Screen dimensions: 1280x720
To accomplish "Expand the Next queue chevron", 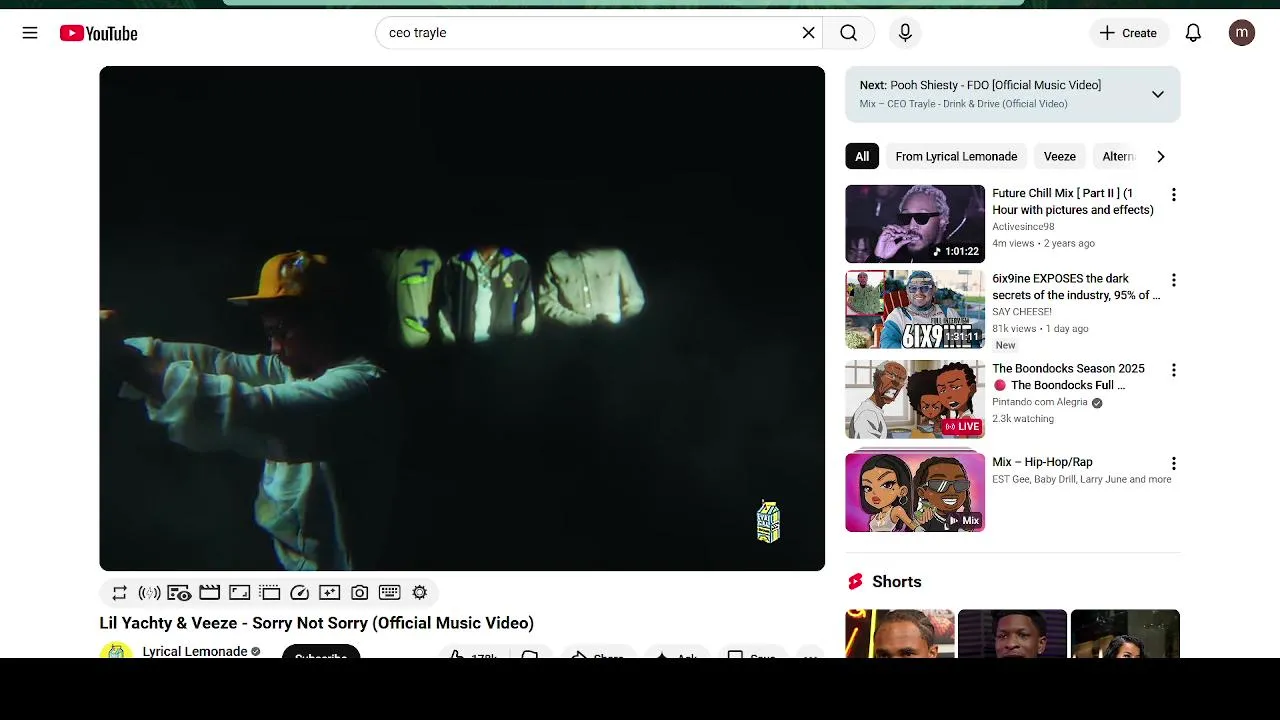I will tap(1157, 94).
